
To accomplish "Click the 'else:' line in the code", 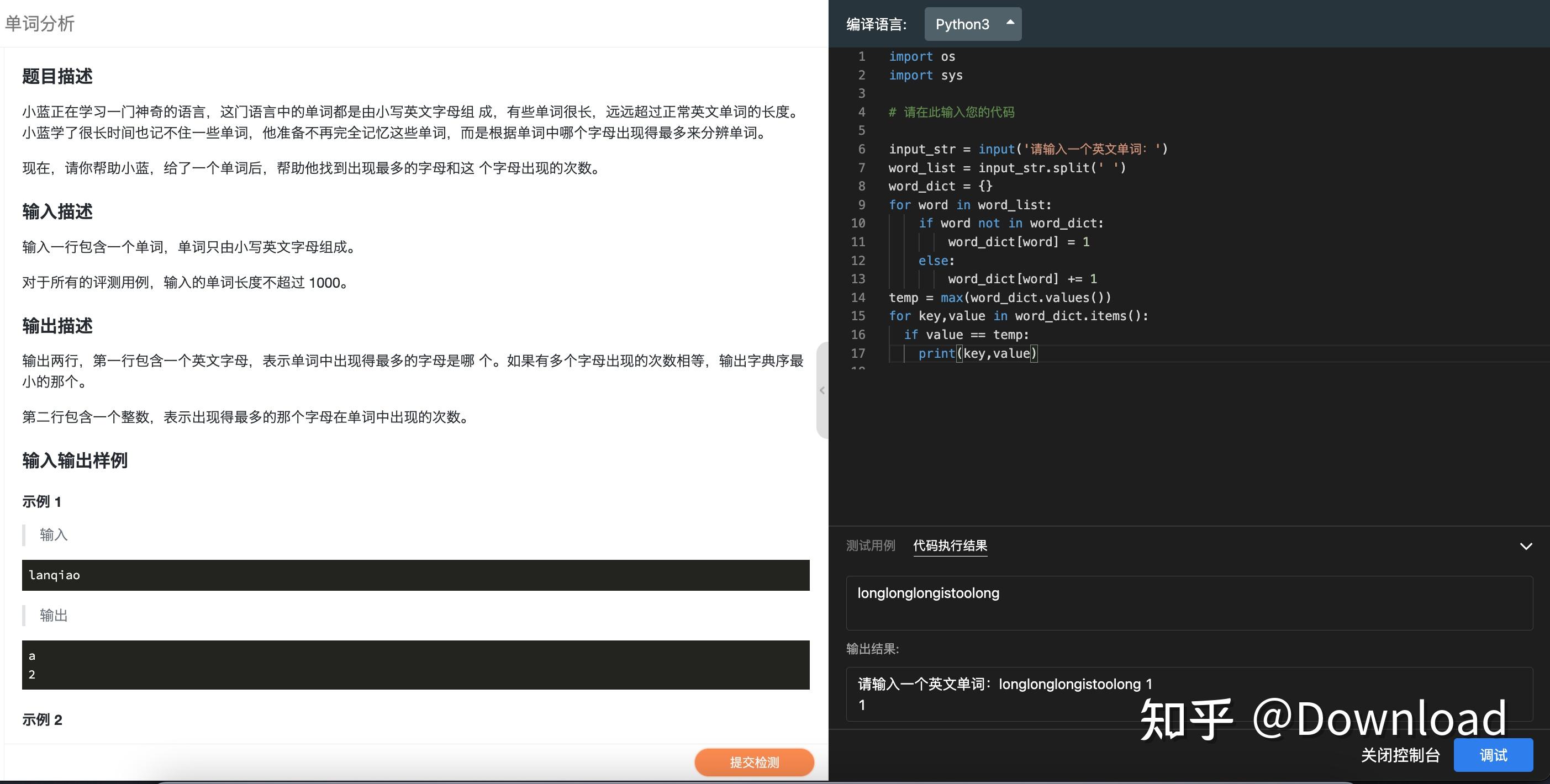I will (x=936, y=261).
